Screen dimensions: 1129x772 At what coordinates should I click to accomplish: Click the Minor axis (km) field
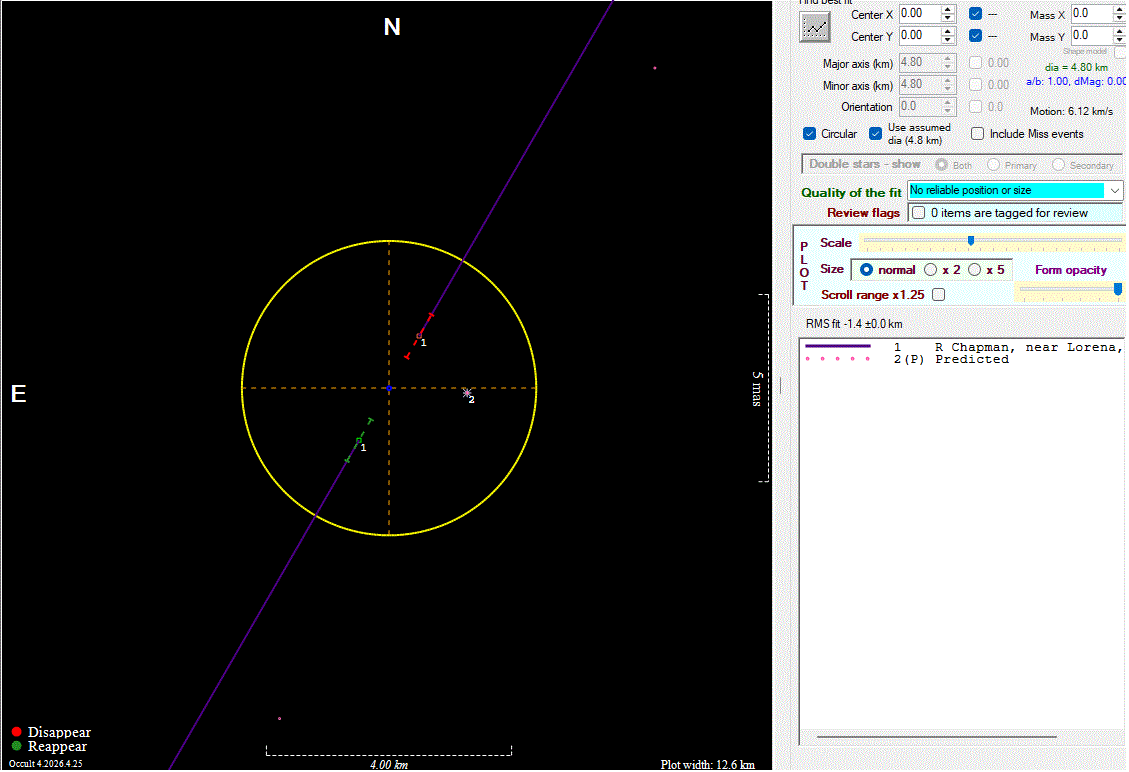pyautogui.click(x=920, y=84)
